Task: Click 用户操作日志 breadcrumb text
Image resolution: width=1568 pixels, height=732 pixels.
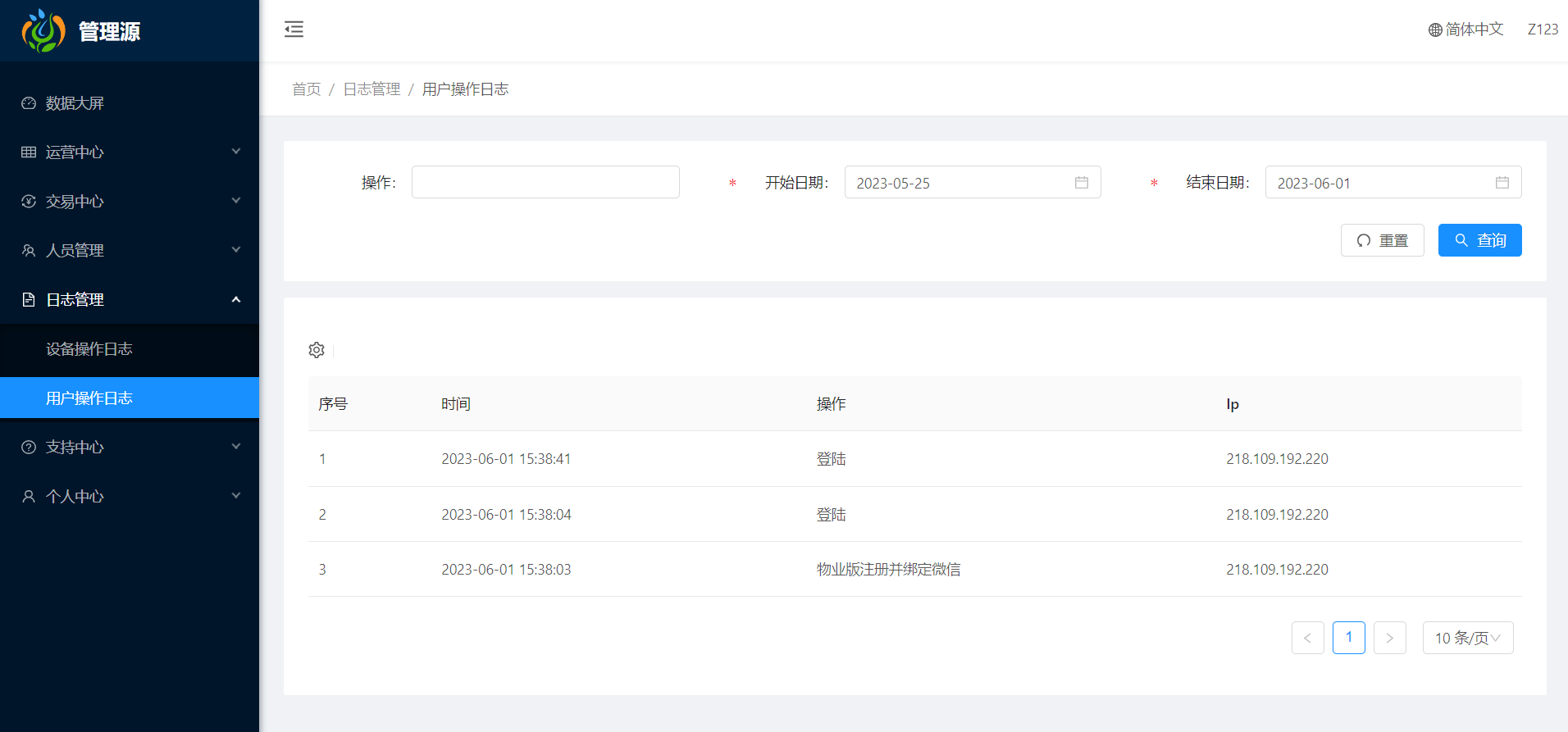Action: (x=465, y=89)
